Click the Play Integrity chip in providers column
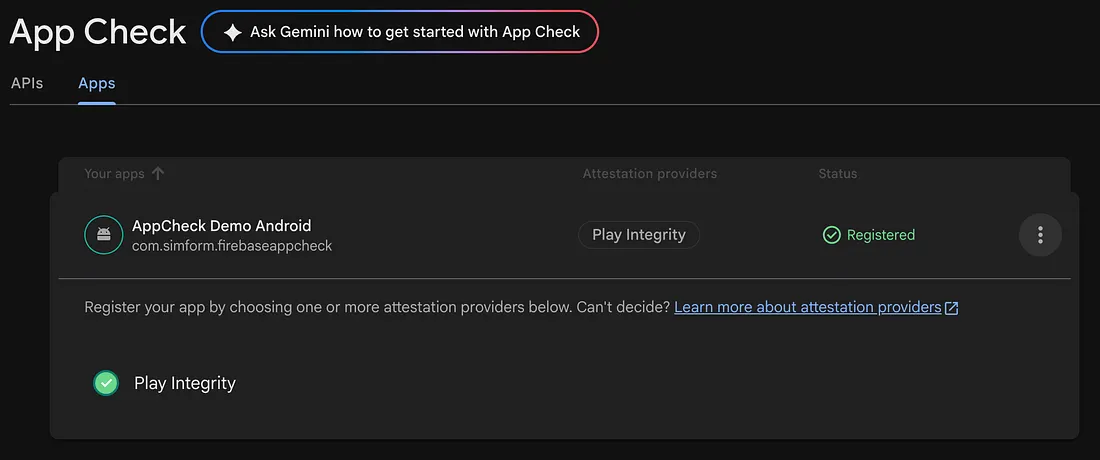Screen dimensions: 1100x460 638,235
